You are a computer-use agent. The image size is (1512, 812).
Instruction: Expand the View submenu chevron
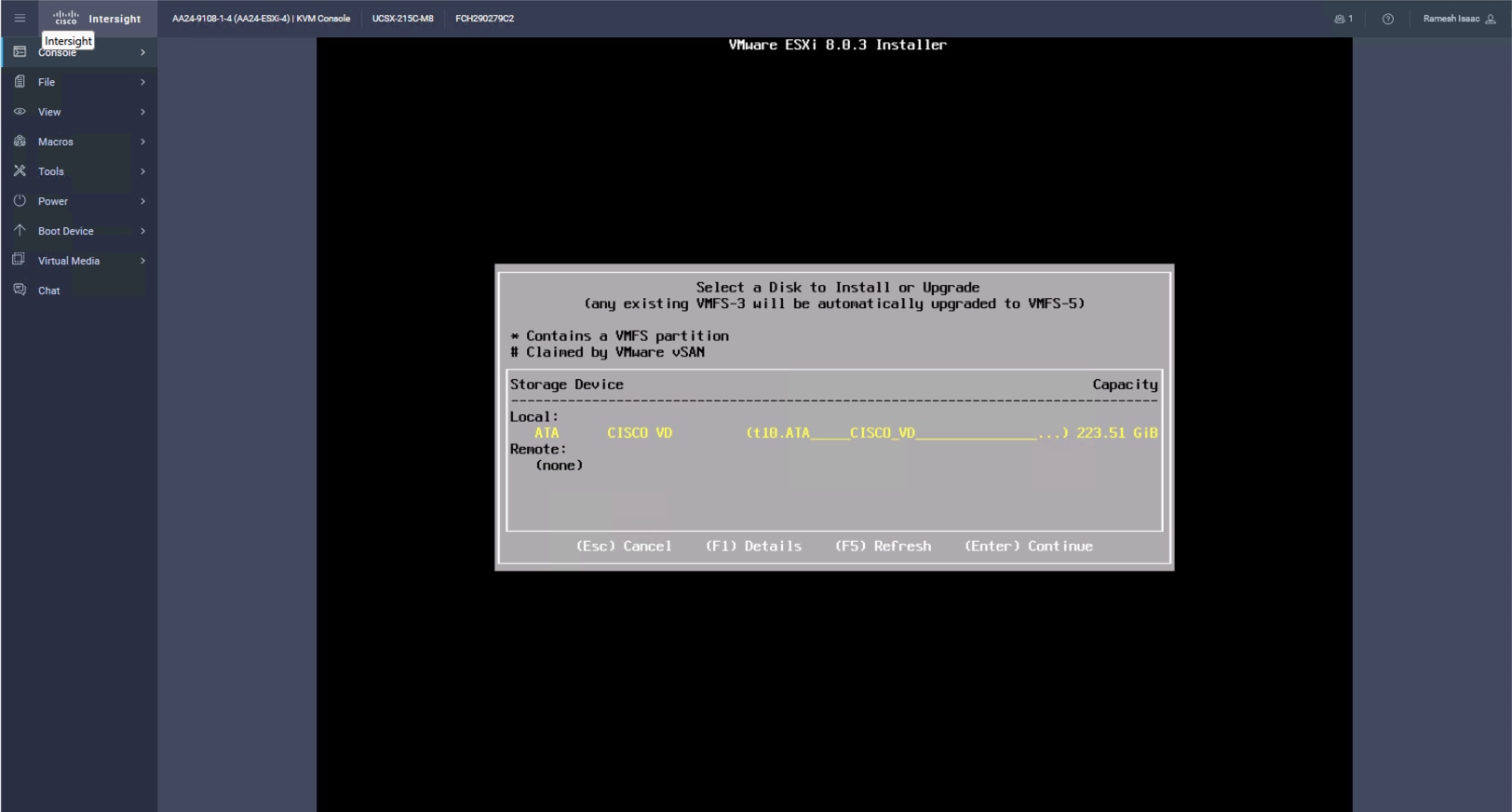coord(142,112)
